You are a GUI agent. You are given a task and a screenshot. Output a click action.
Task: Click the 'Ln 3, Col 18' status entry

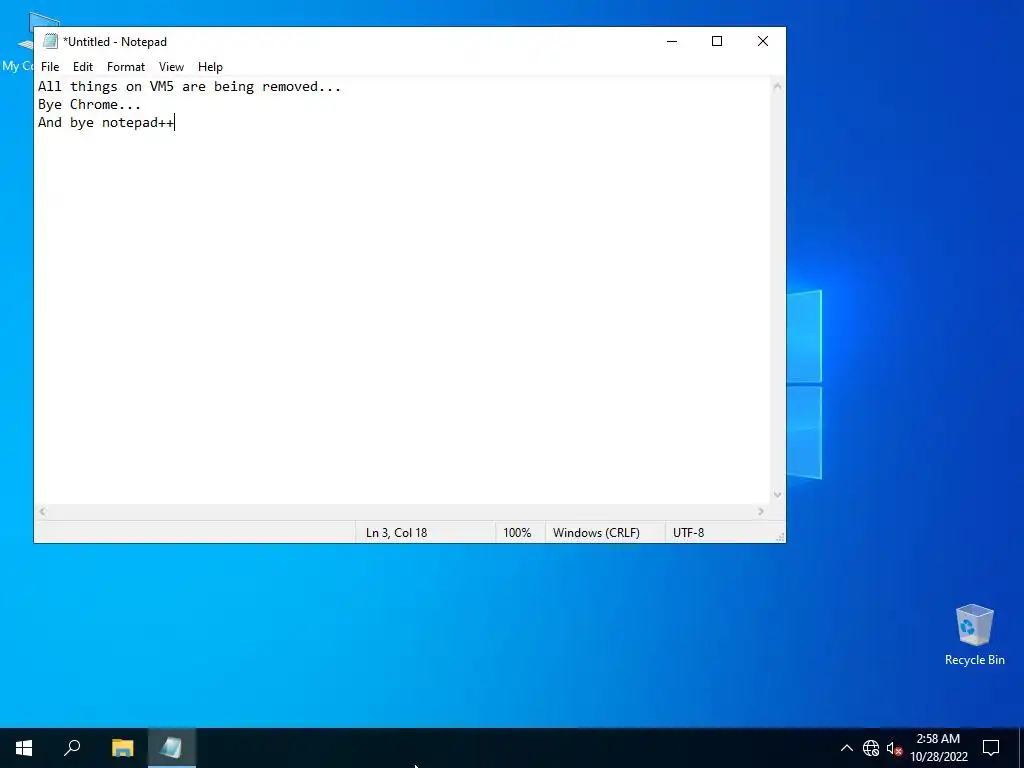click(x=396, y=533)
